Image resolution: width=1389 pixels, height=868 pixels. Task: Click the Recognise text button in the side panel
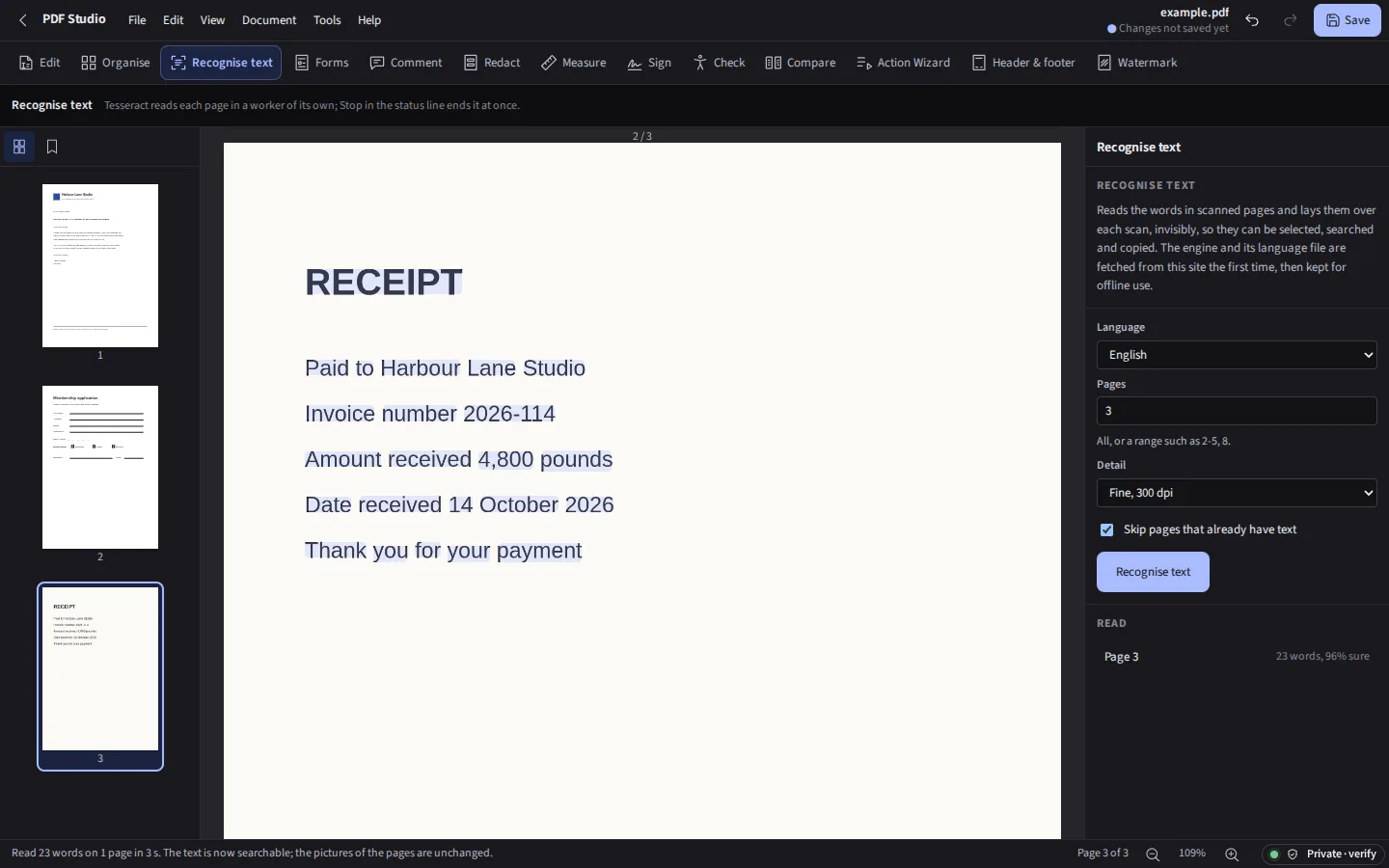click(1153, 572)
